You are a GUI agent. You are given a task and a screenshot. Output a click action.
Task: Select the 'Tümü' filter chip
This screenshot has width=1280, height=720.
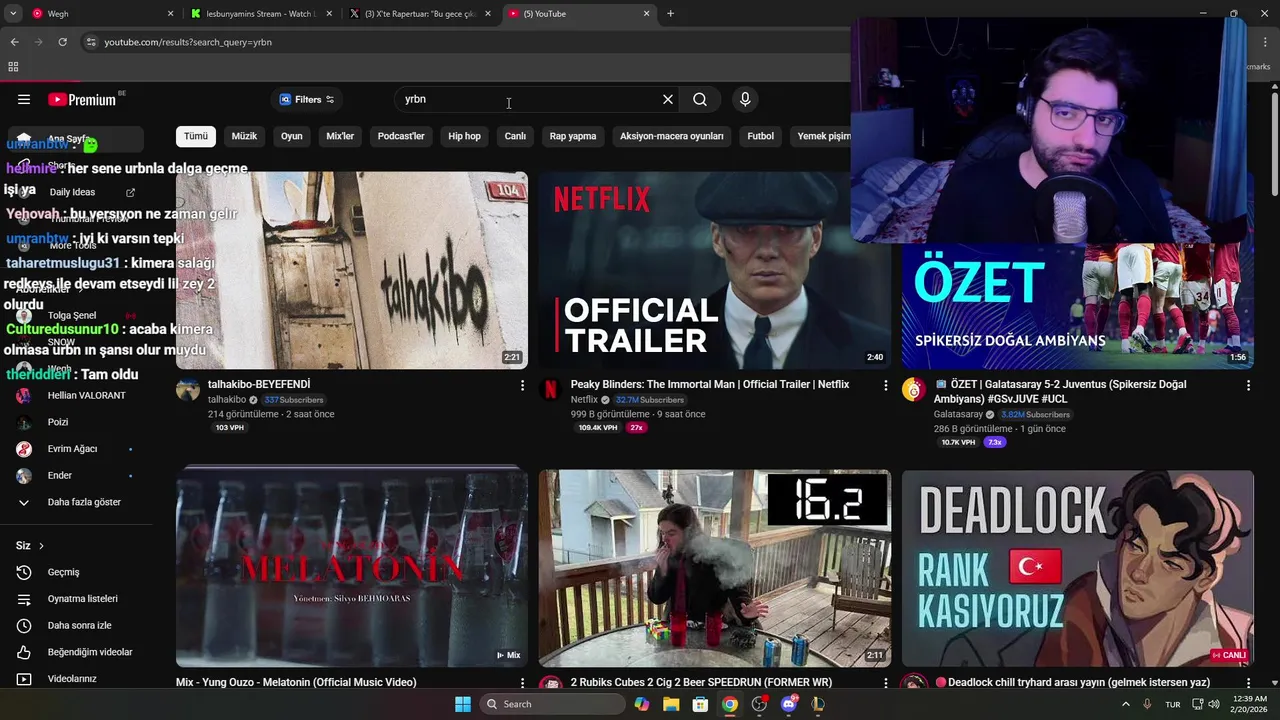click(196, 136)
